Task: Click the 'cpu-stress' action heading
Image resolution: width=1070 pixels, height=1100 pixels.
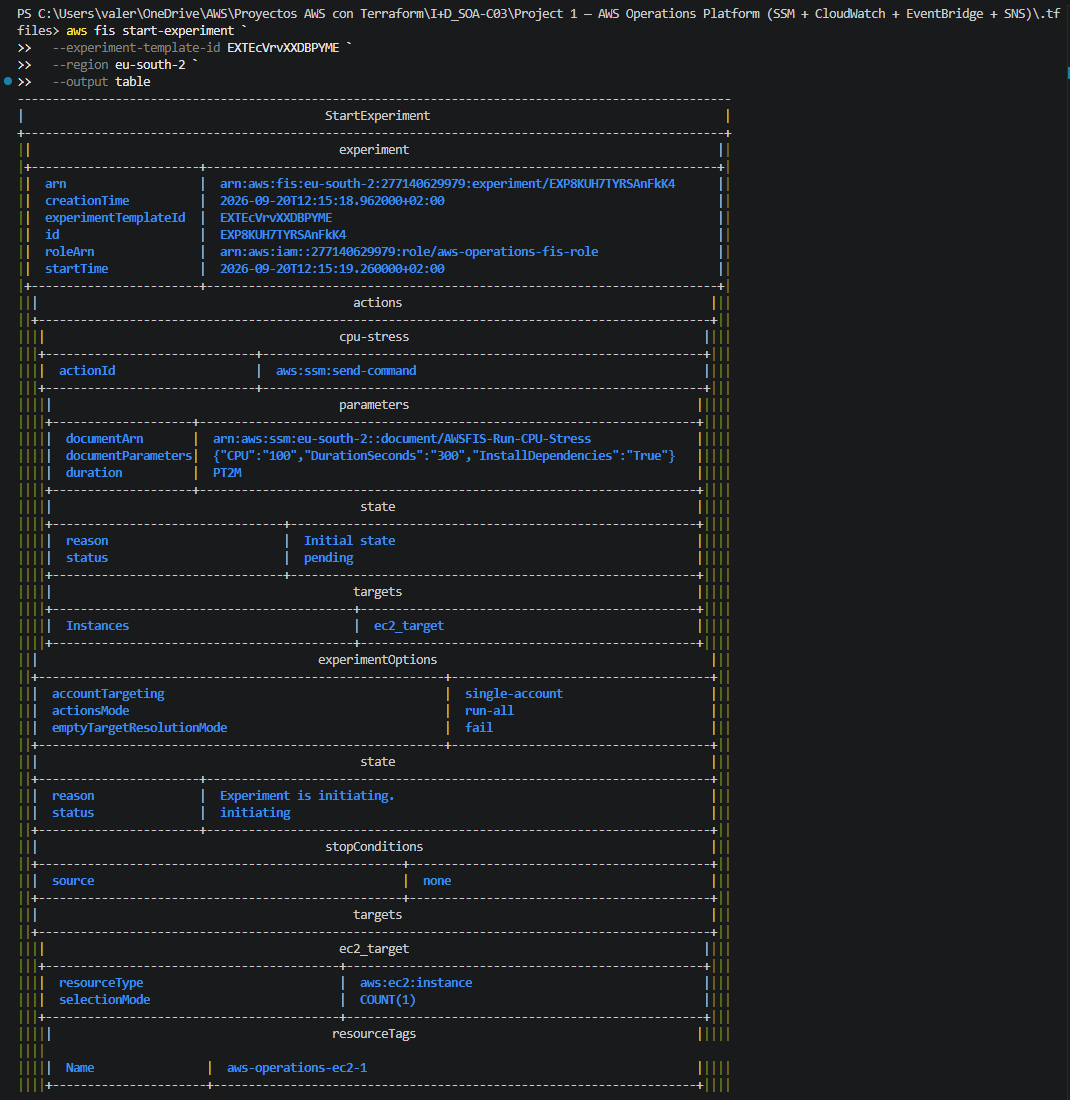Action: click(374, 337)
